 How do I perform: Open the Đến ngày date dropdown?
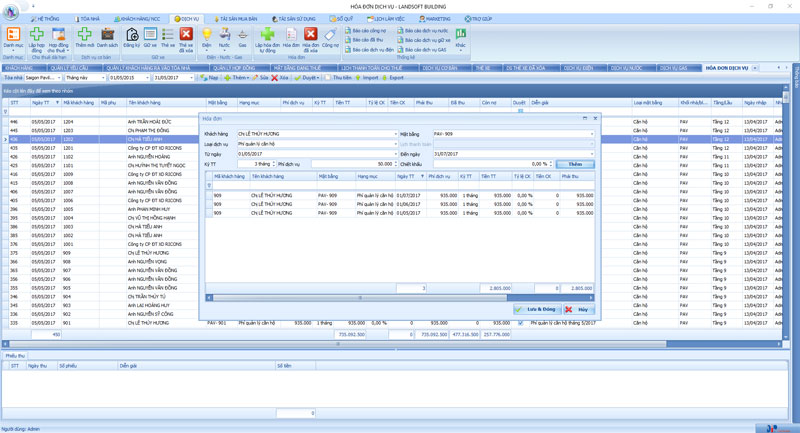click(x=591, y=154)
